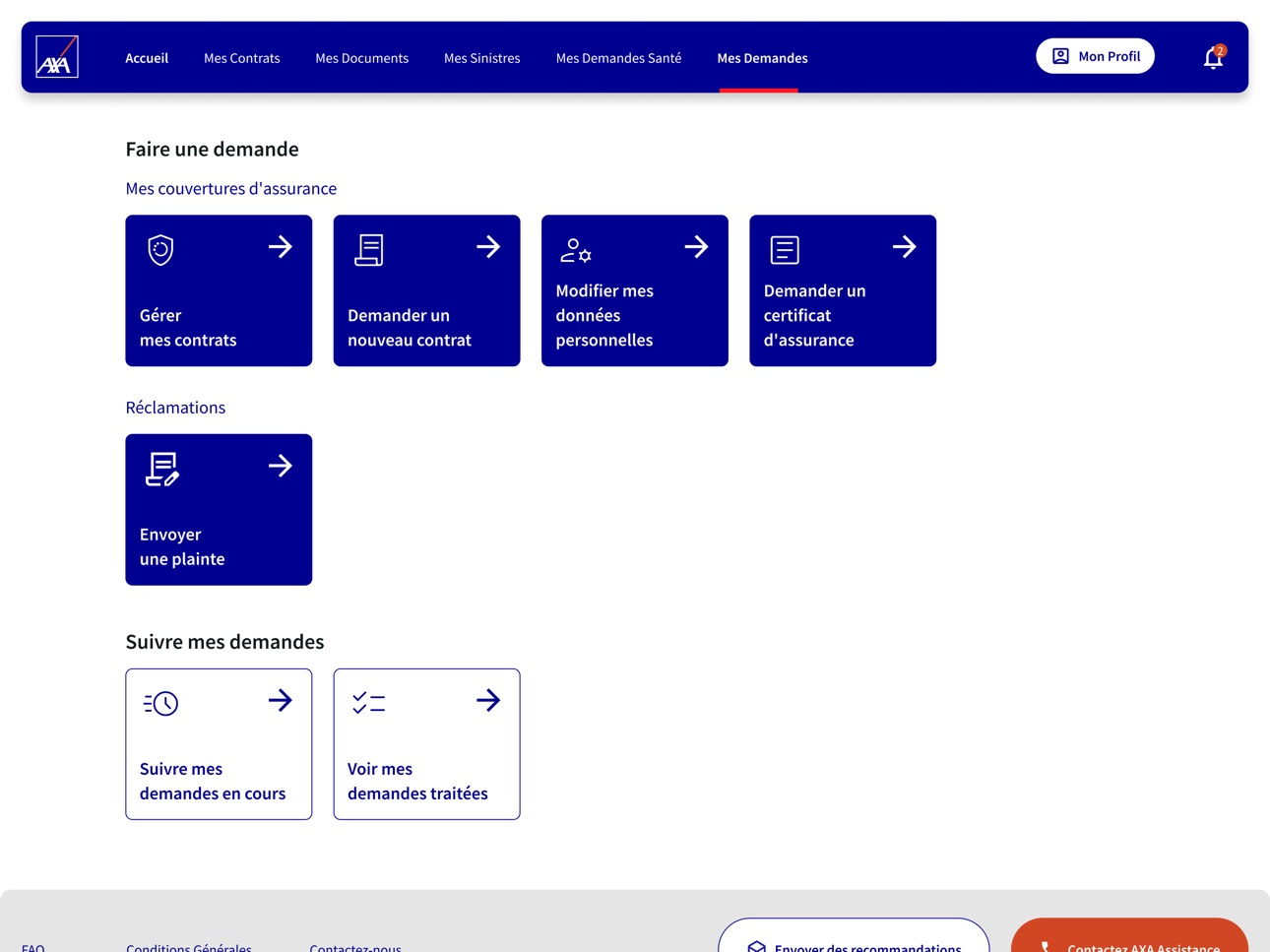Select Demander un nouveau contrat label
The image size is (1270, 952).
click(410, 328)
